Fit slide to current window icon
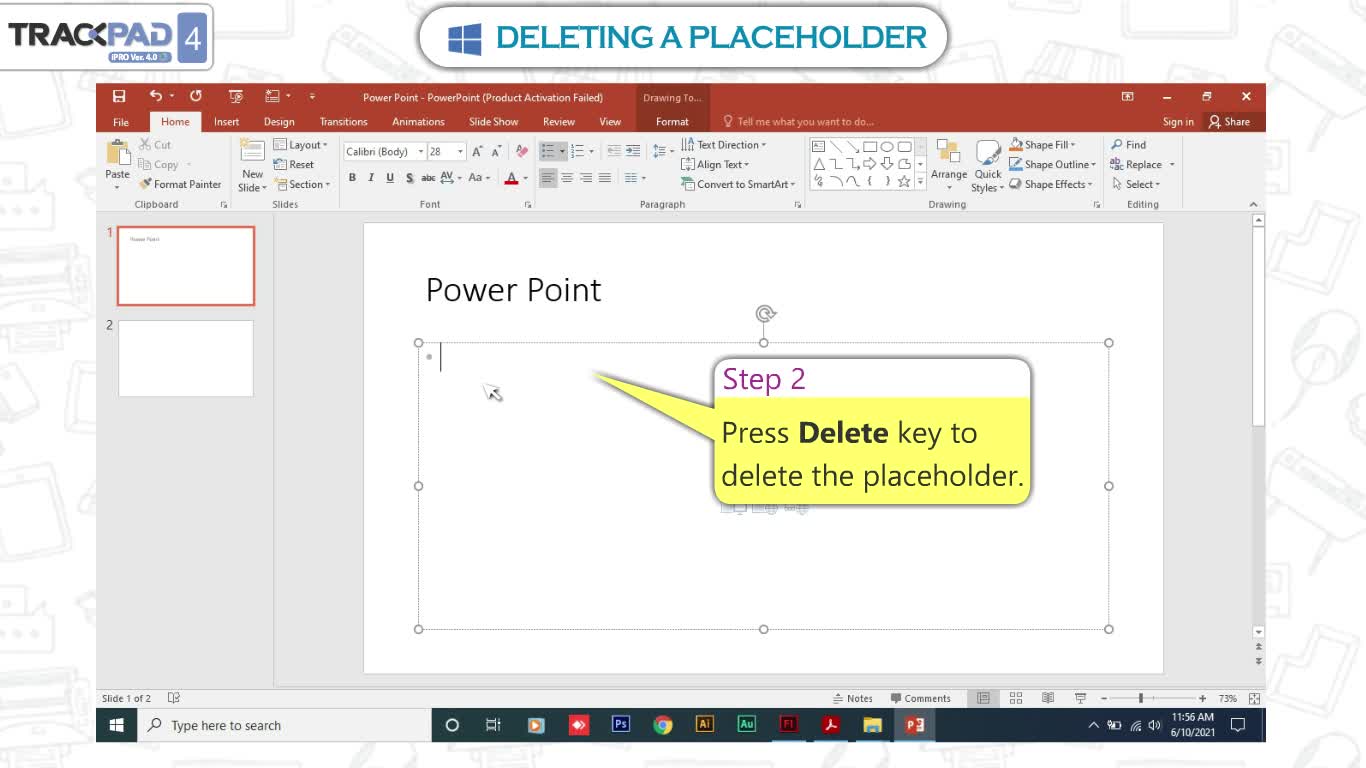 [x=1254, y=698]
